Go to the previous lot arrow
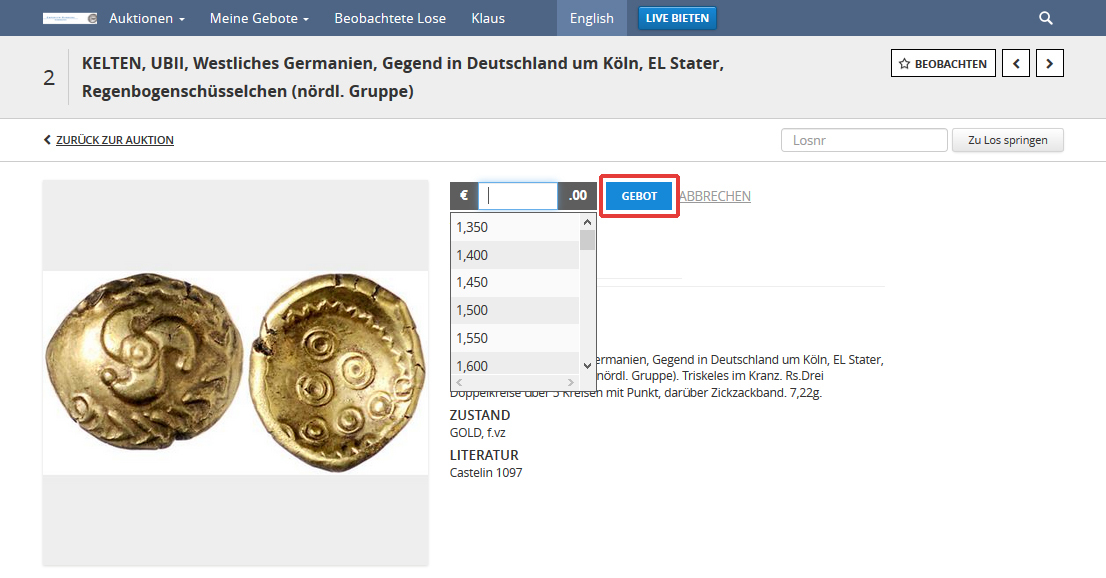Viewport: 1106px width, 578px height. [1016, 64]
